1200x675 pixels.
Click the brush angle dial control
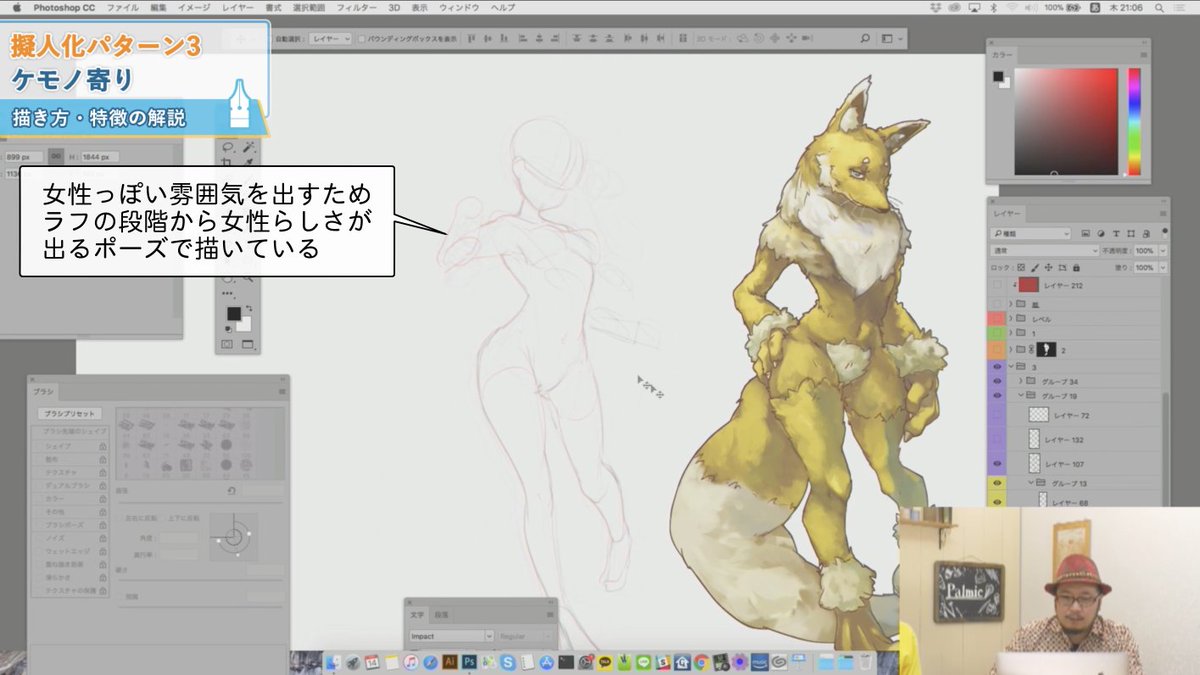click(x=233, y=537)
